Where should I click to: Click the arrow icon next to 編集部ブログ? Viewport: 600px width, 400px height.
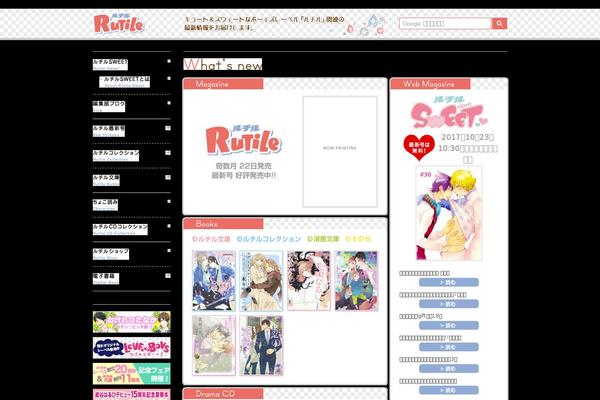pyautogui.click(x=169, y=103)
